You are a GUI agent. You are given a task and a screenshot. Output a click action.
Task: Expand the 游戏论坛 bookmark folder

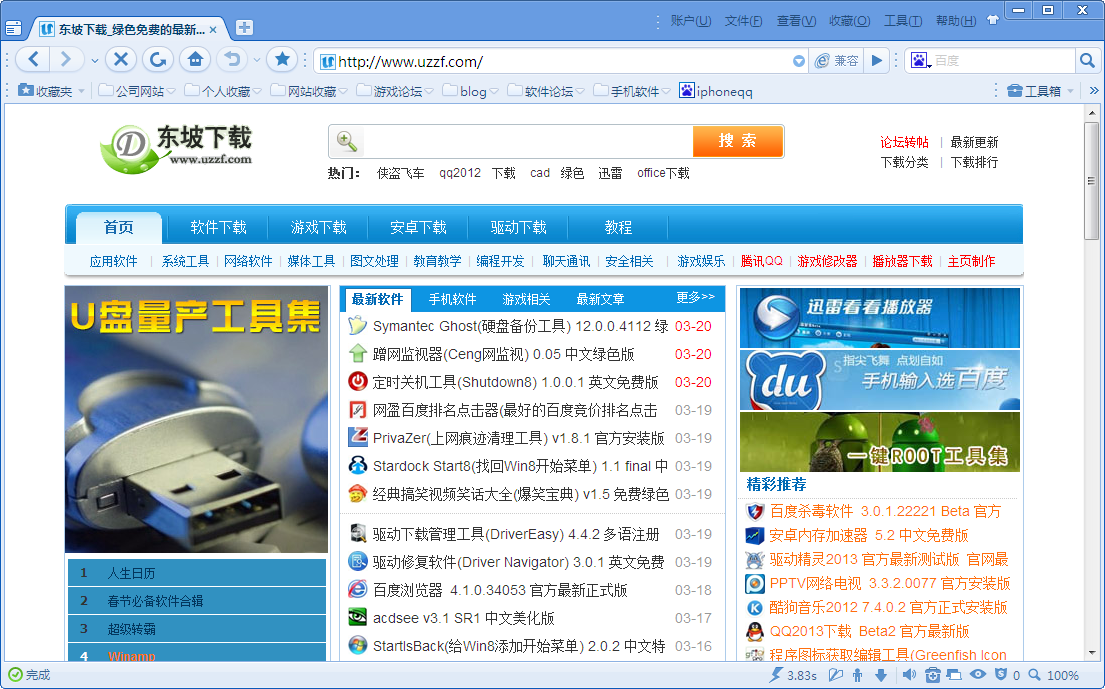click(x=395, y=91)
